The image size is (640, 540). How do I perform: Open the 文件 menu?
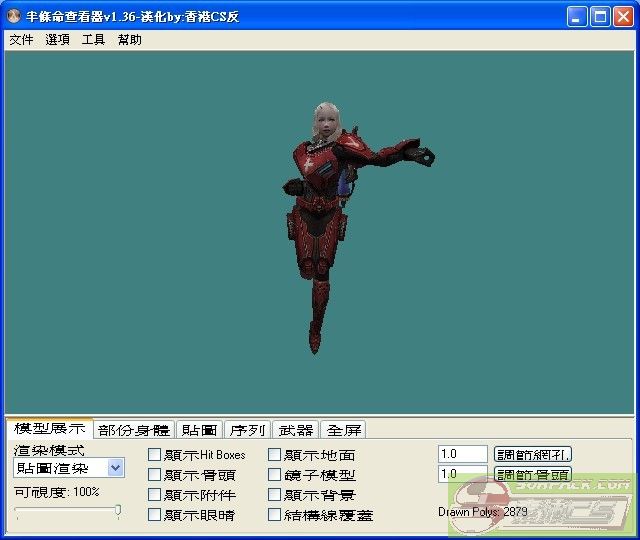click(x=21, y=40)
